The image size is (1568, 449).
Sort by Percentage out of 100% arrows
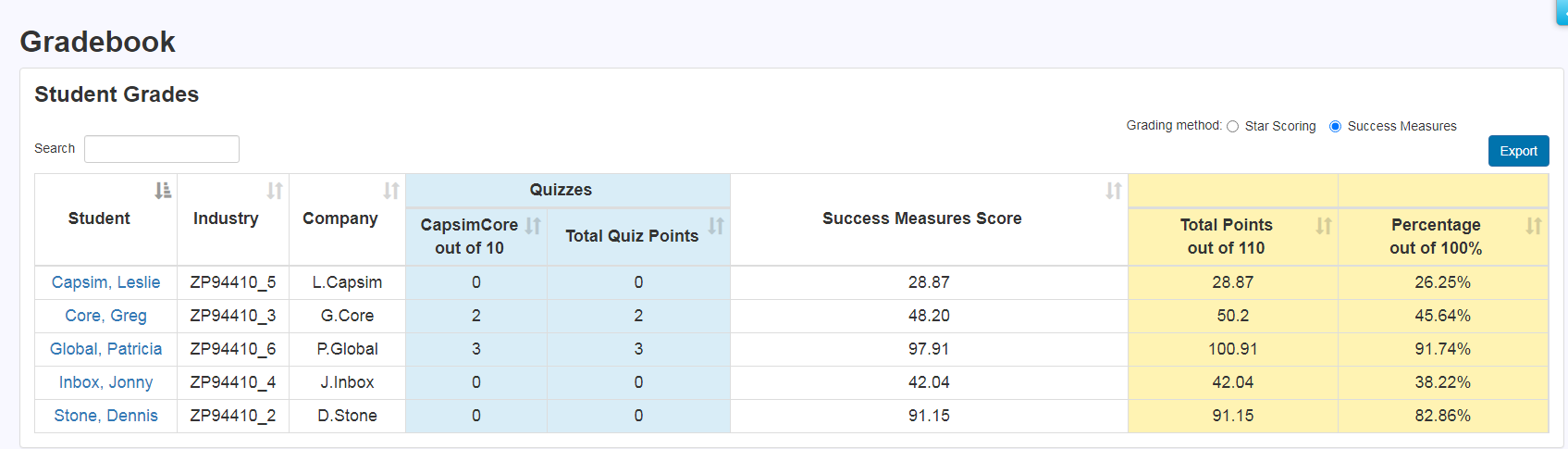pyautogui.click(x=1534, y=226)
